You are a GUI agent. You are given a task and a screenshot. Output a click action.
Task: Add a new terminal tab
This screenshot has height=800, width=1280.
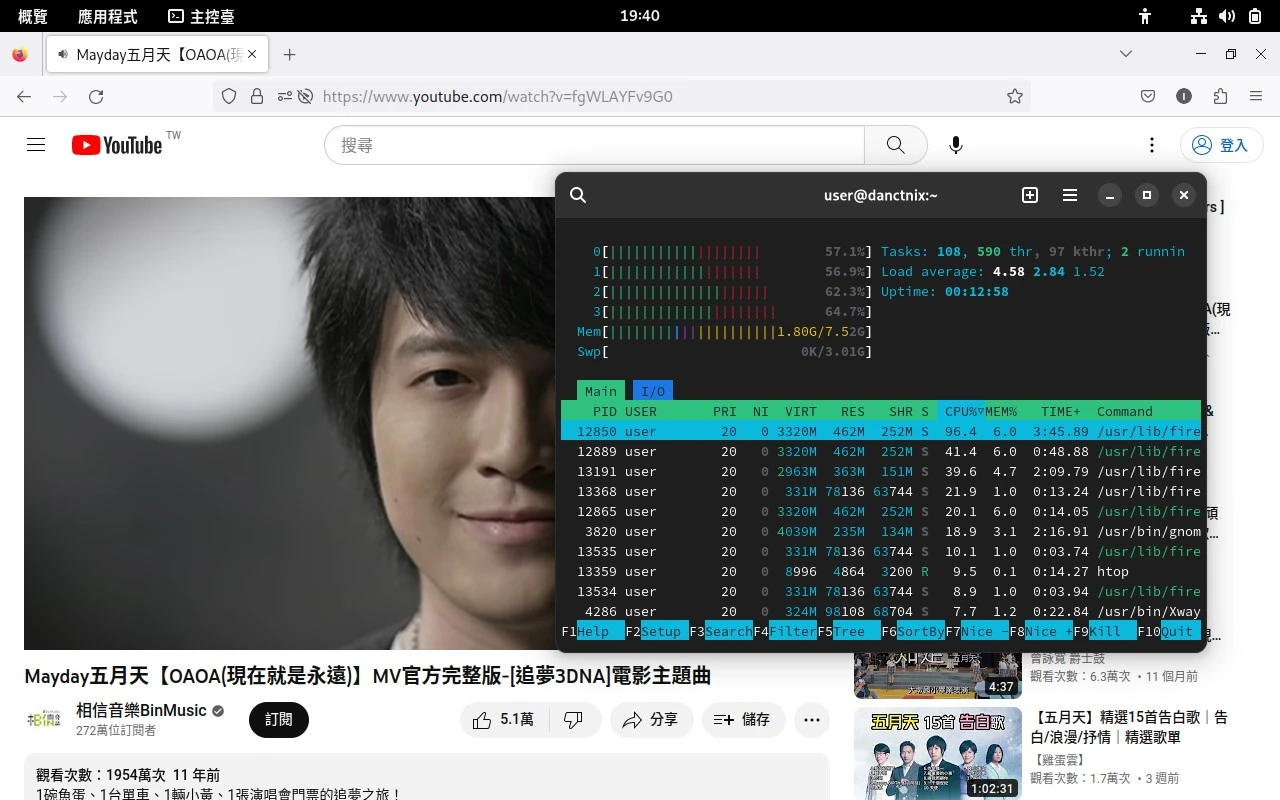pyautogui.click(x=1030, y=195)
